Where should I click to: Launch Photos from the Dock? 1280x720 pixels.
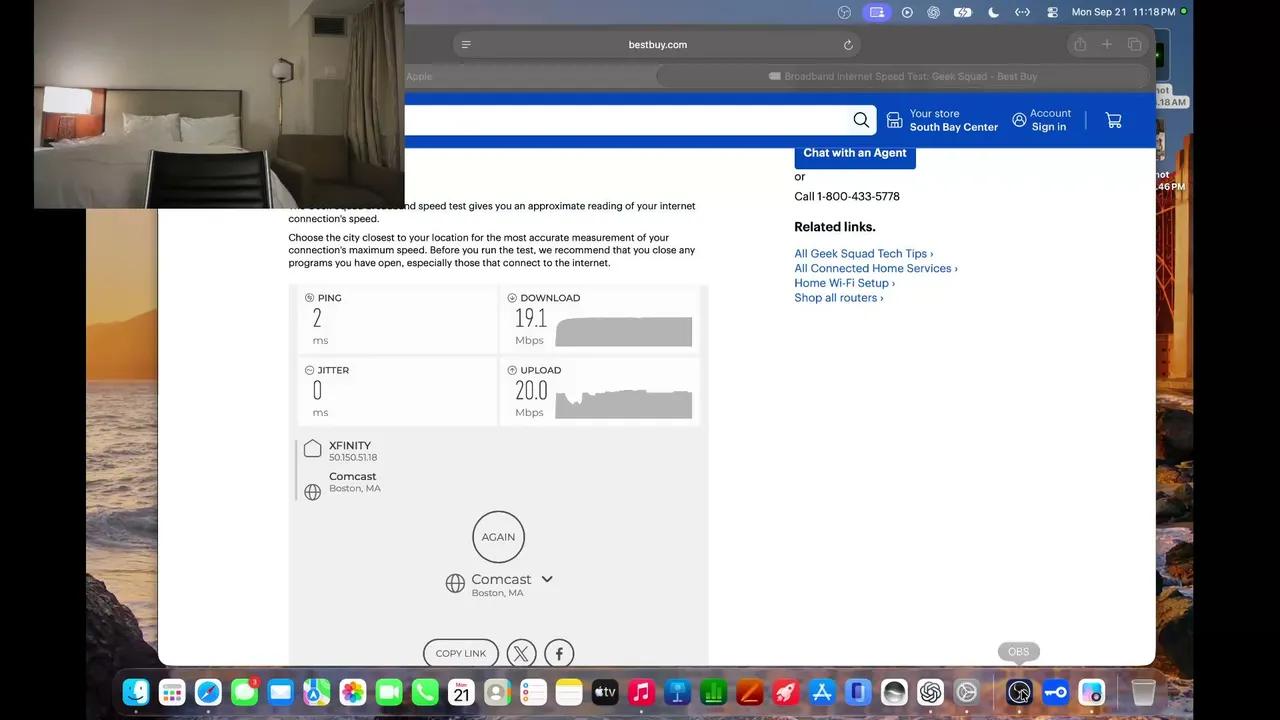(353, 692)
